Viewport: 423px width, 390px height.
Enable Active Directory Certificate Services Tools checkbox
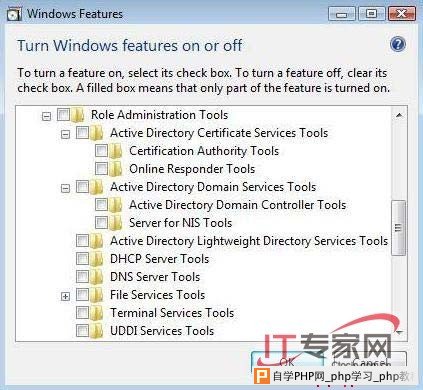[x=82, y=133]
